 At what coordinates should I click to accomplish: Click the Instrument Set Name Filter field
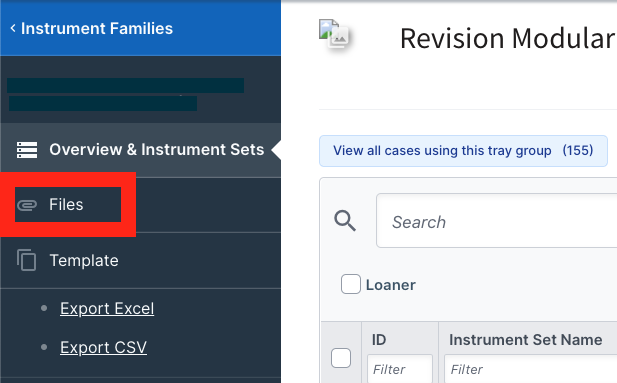[x=531, y=369]
